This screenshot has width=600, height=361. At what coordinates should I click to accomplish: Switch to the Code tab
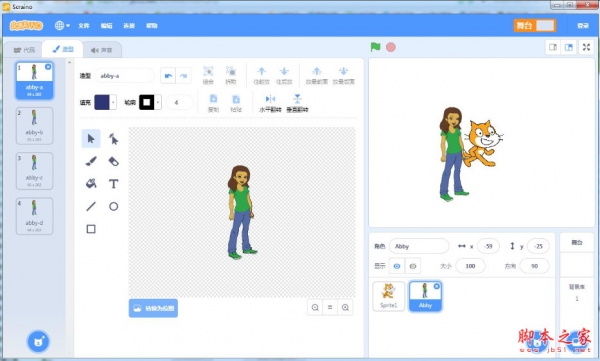click(x=24, y=50)
